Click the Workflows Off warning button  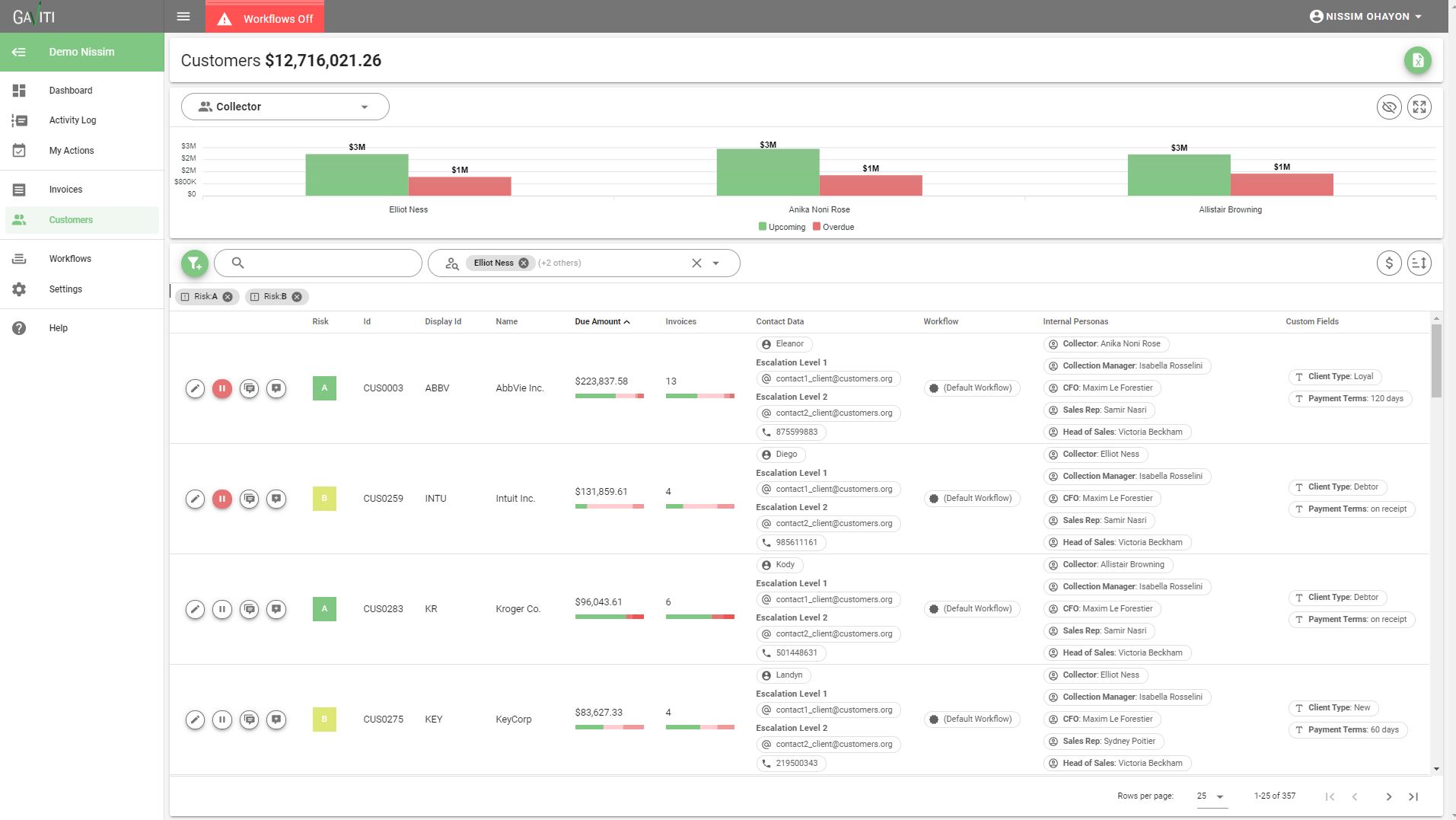265,18
